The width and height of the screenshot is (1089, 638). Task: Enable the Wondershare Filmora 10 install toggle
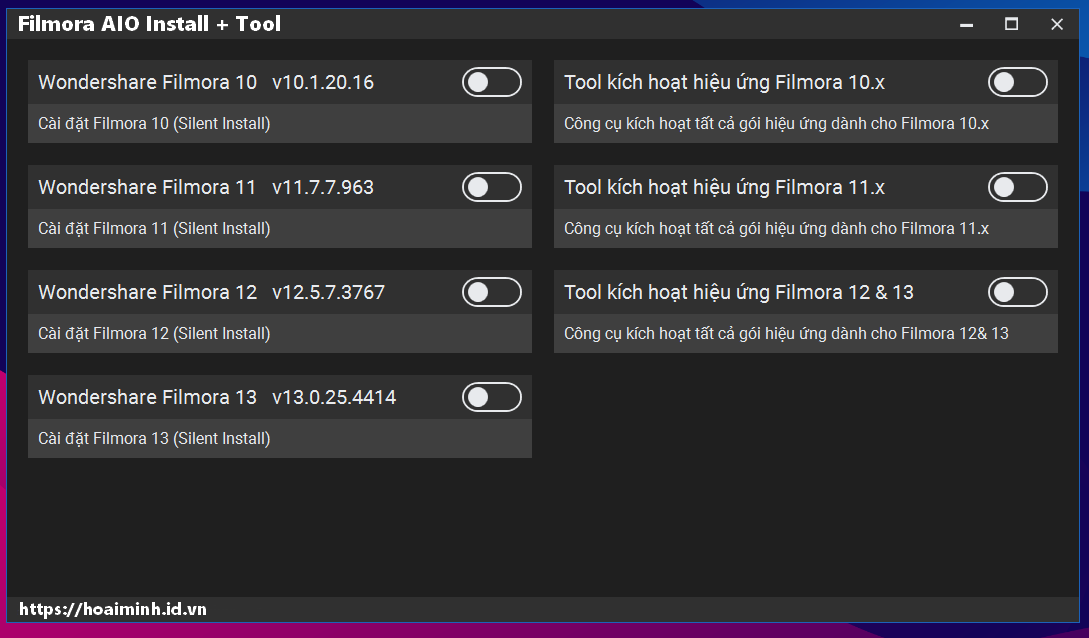(x=492, y=82)
